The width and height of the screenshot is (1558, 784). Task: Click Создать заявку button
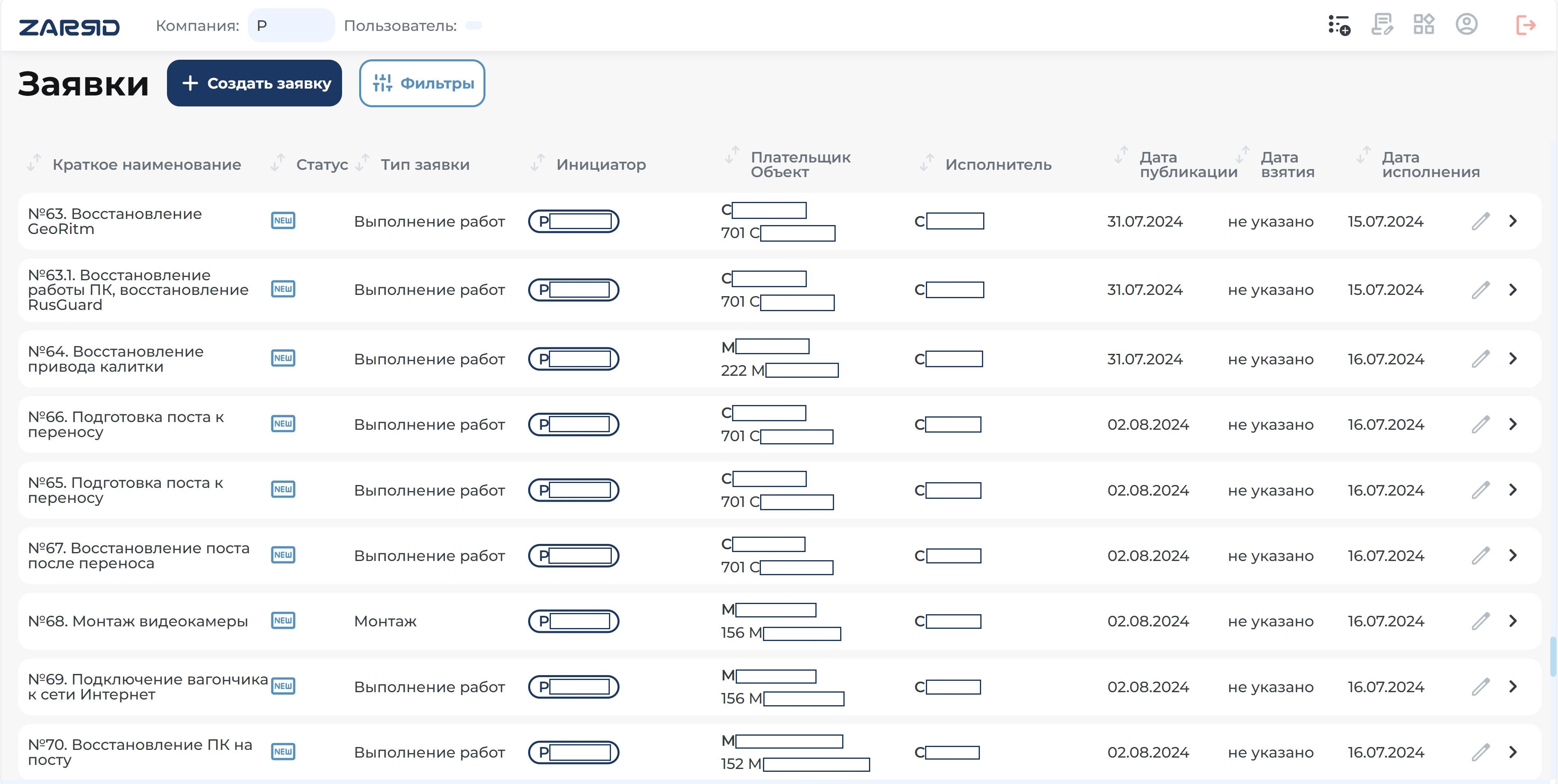click(254, 83)
